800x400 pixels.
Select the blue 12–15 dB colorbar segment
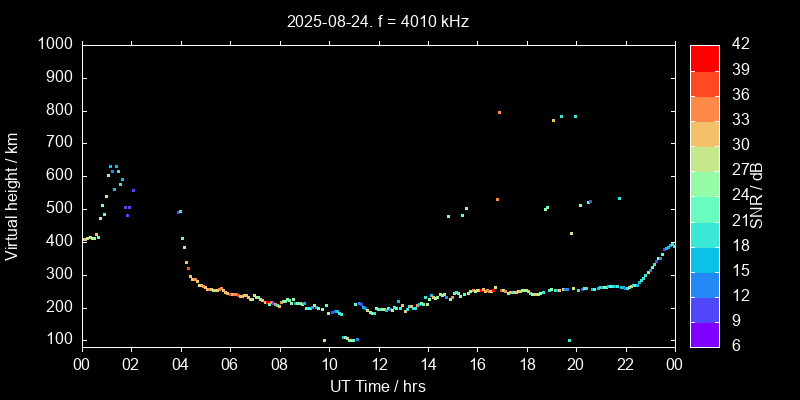point(705,283)
